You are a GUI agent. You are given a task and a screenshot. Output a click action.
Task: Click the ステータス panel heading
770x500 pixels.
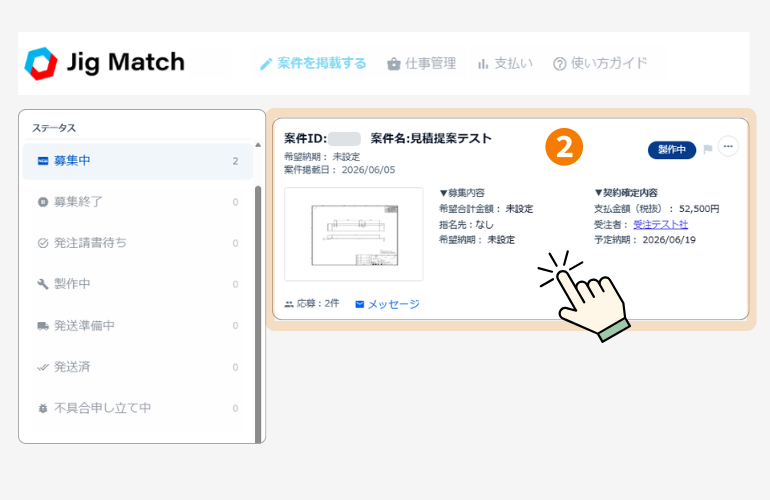(x=54, y=128)
